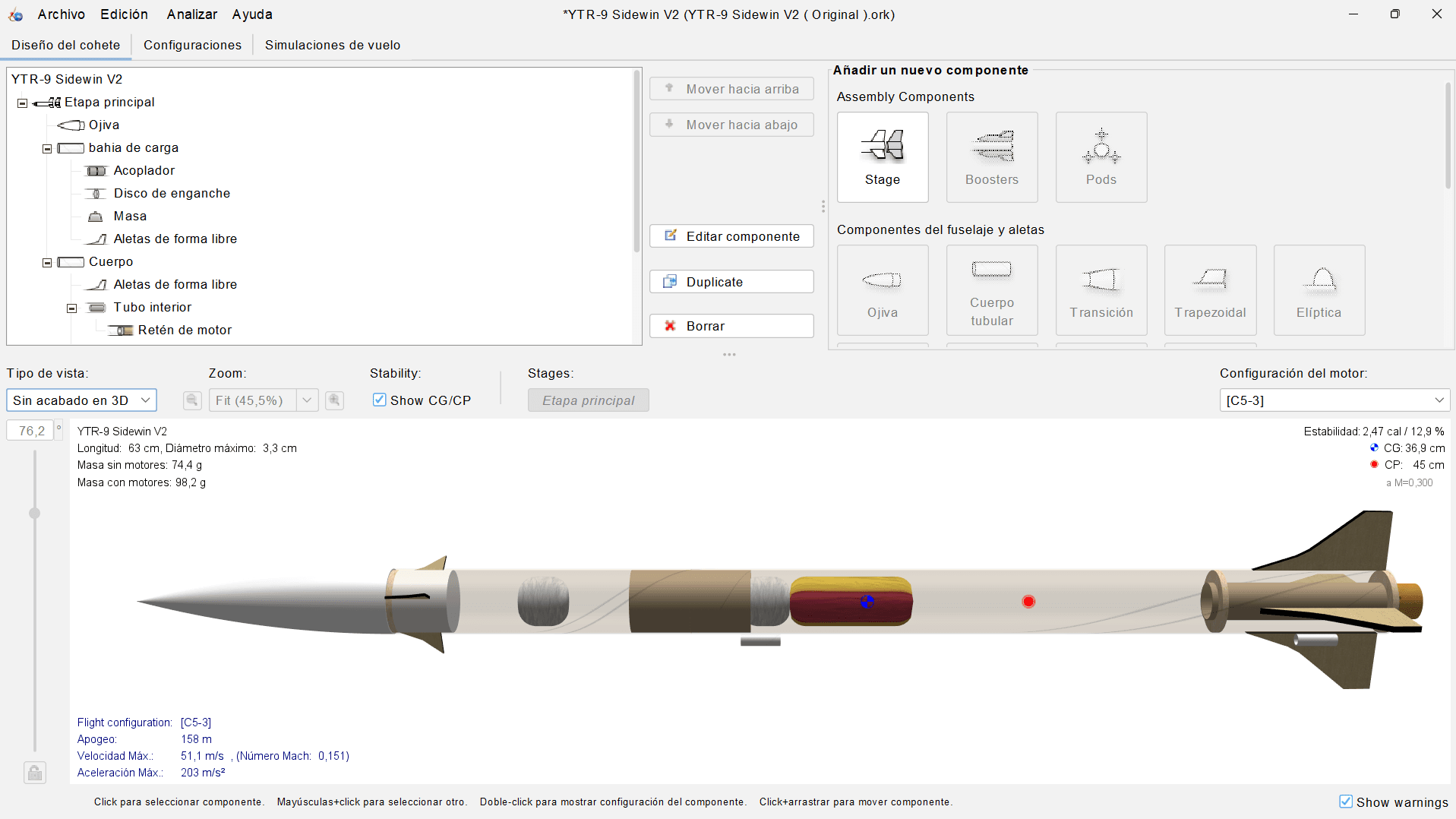Click Editar componente button
The width and height of the screenshot is (1456, 819).
point(731,236)
